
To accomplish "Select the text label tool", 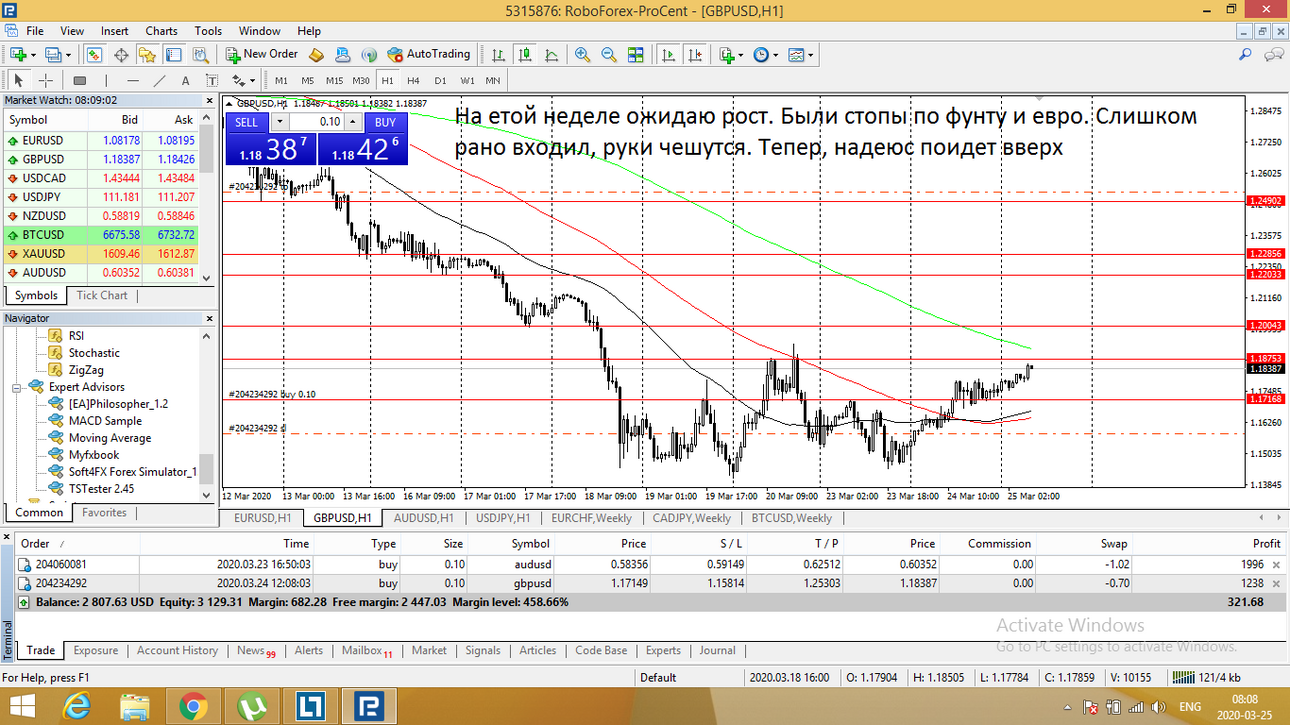I will [212, 81].
